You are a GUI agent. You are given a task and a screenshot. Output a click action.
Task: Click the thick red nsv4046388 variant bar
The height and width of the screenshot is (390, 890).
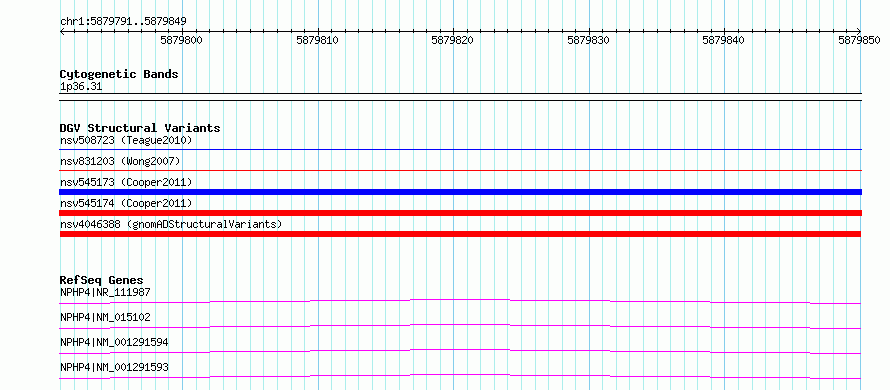coord(460,234)
